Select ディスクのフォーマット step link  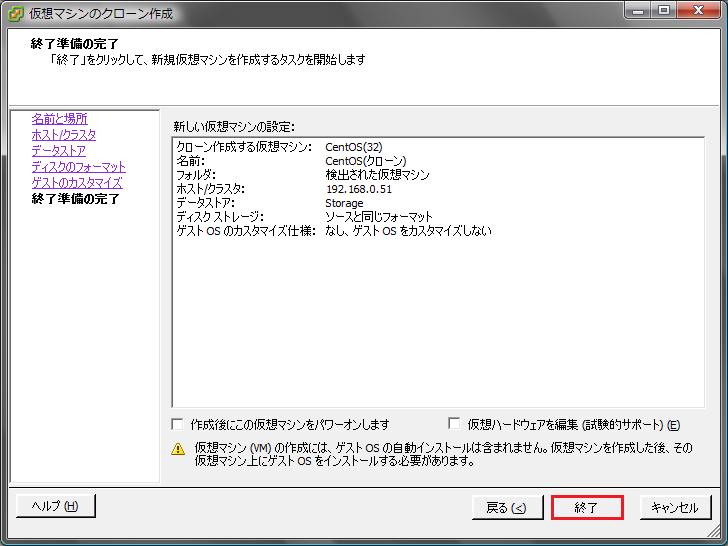point(78,167)
